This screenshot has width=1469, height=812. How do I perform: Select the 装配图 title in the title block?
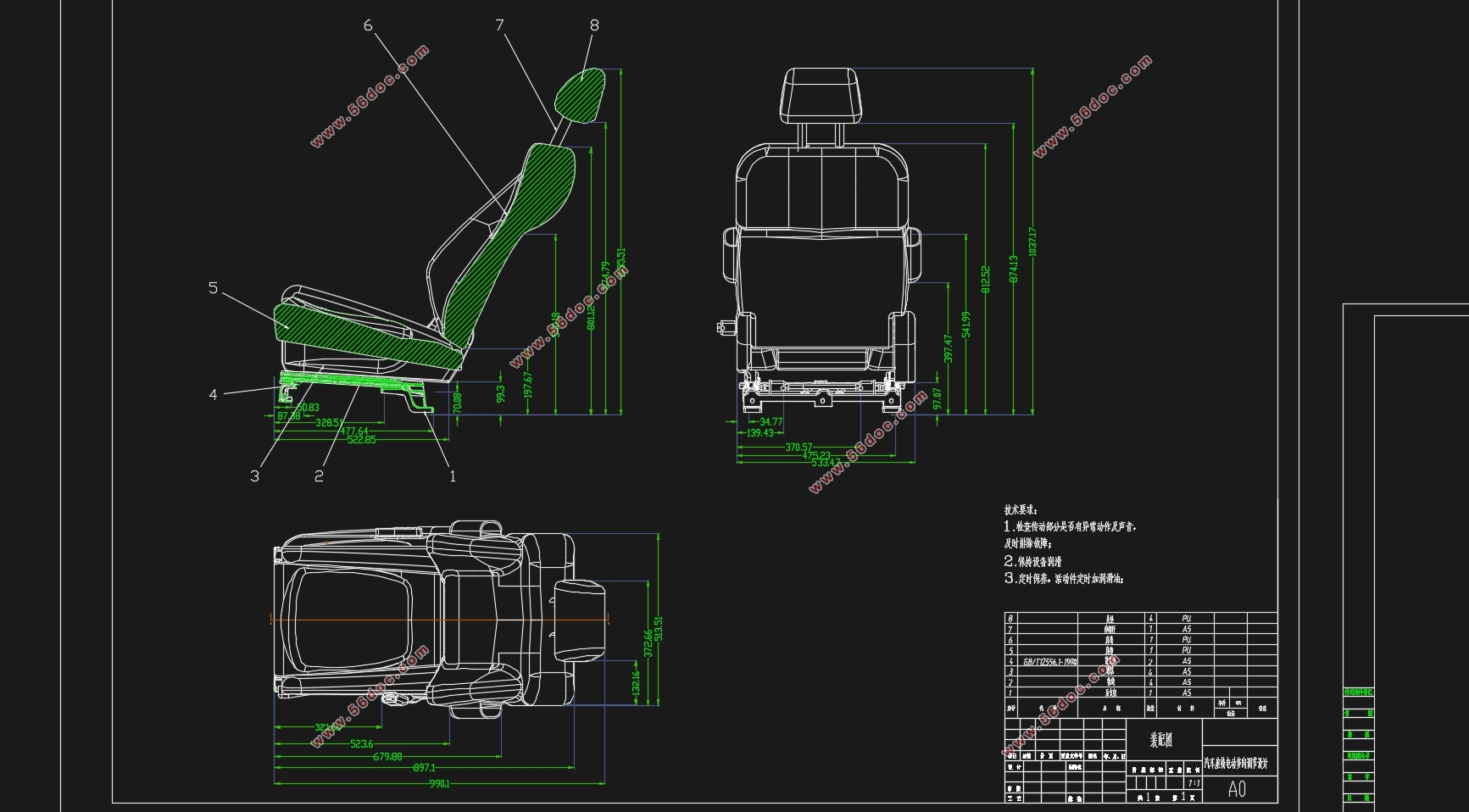click(1160, 740)
